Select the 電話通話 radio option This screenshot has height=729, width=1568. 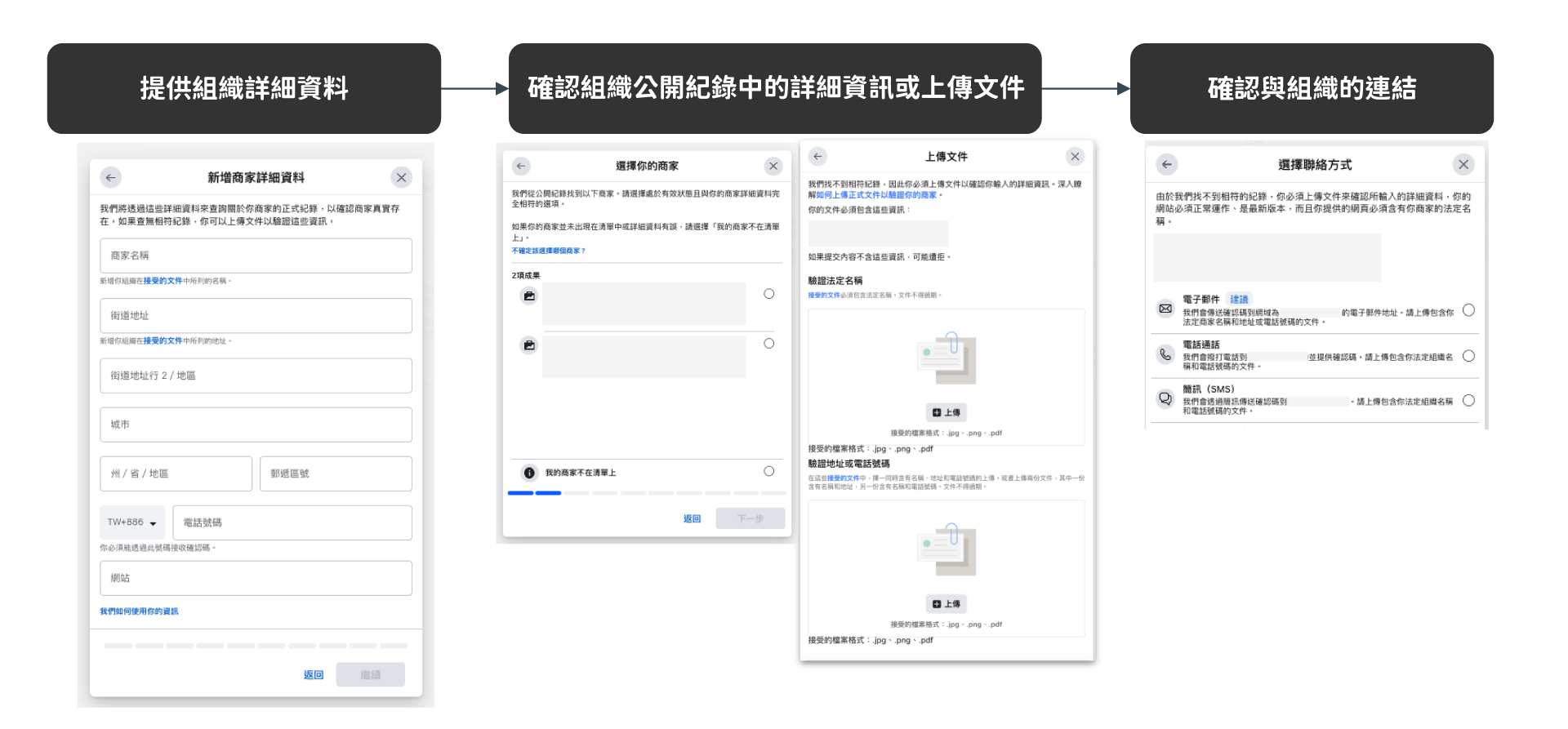[x=1468, y=356]
